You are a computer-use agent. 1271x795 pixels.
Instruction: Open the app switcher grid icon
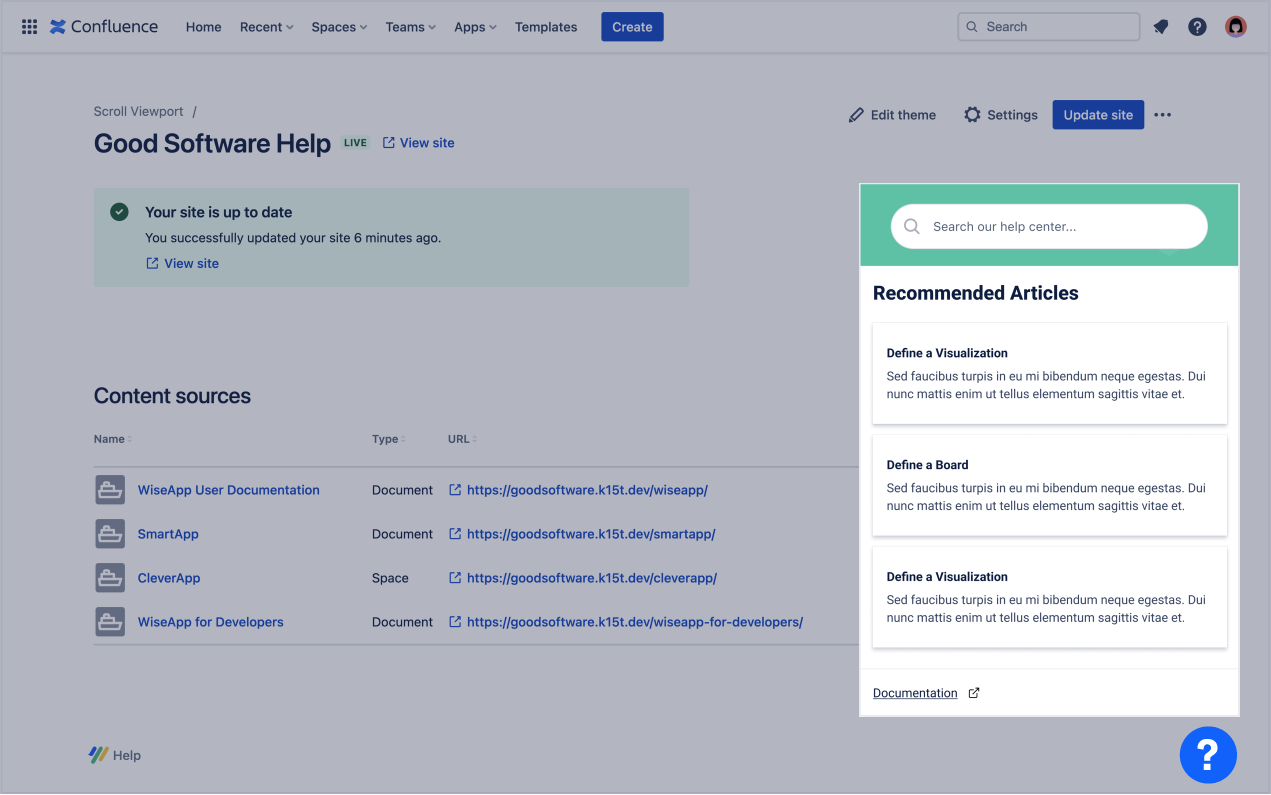click(x=30, y=27)
